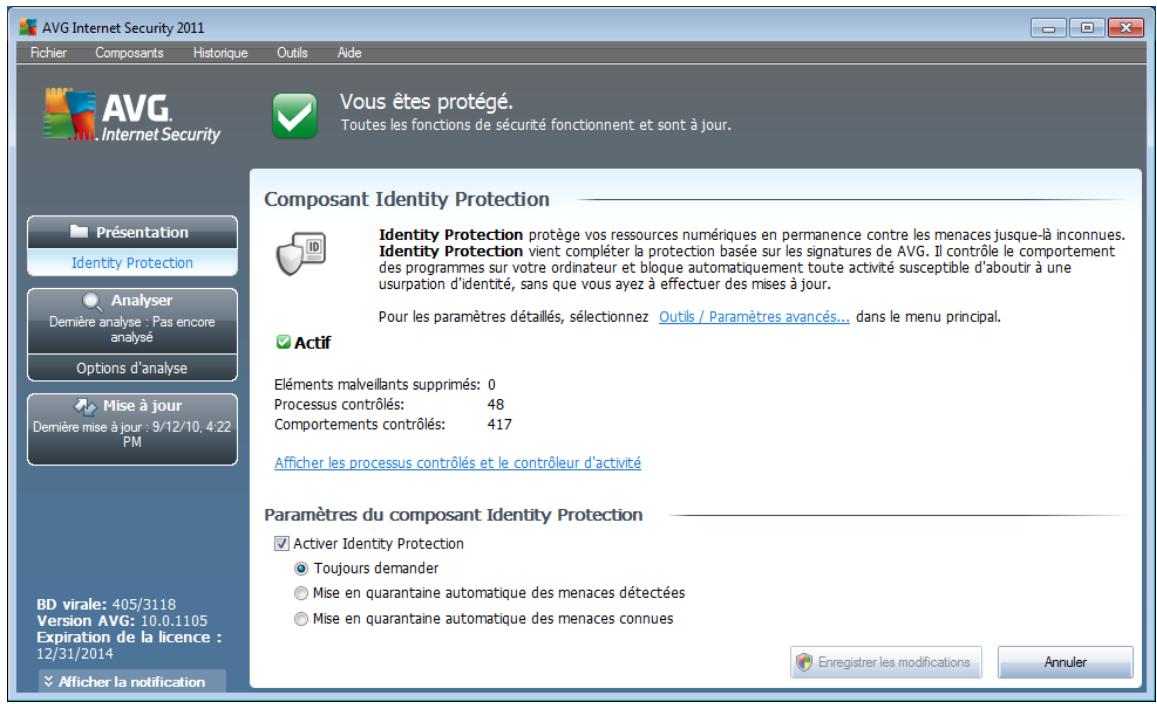
Task: Click the green protected checkmark status icon
Action: tap(294, 116)
